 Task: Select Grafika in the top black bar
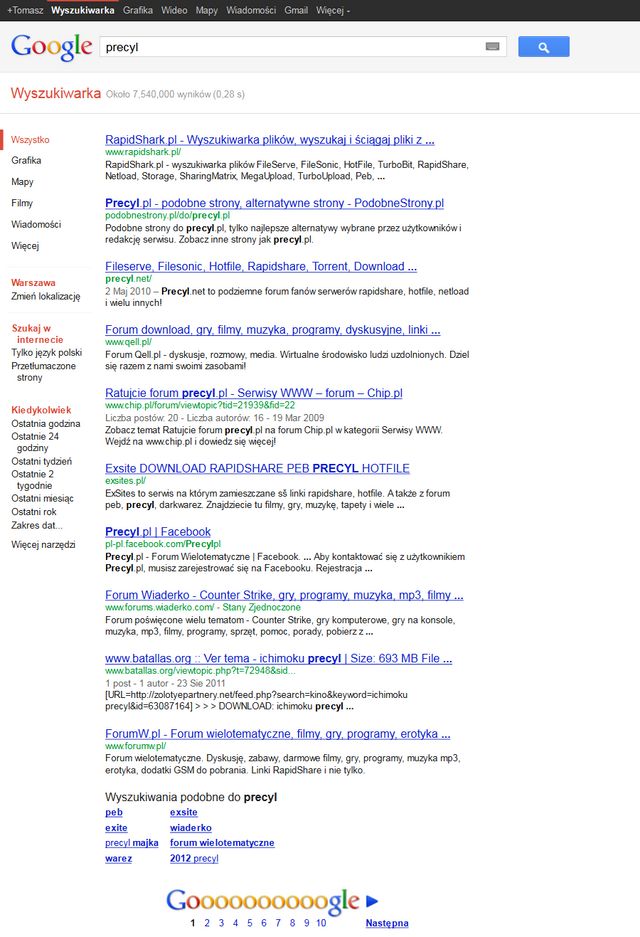coord(137,10)
